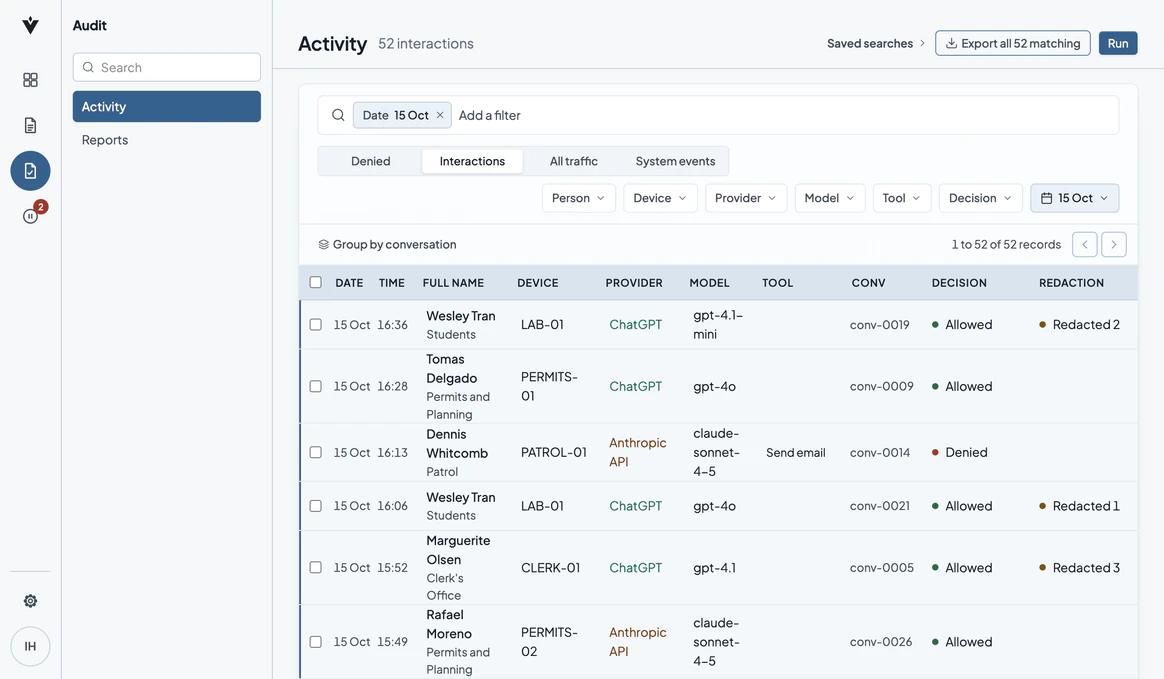Image resolution: width=1164 pixels, height=679 pixels.
Task: Open the document page sidebar icon
Action: (x=30, y=125)
